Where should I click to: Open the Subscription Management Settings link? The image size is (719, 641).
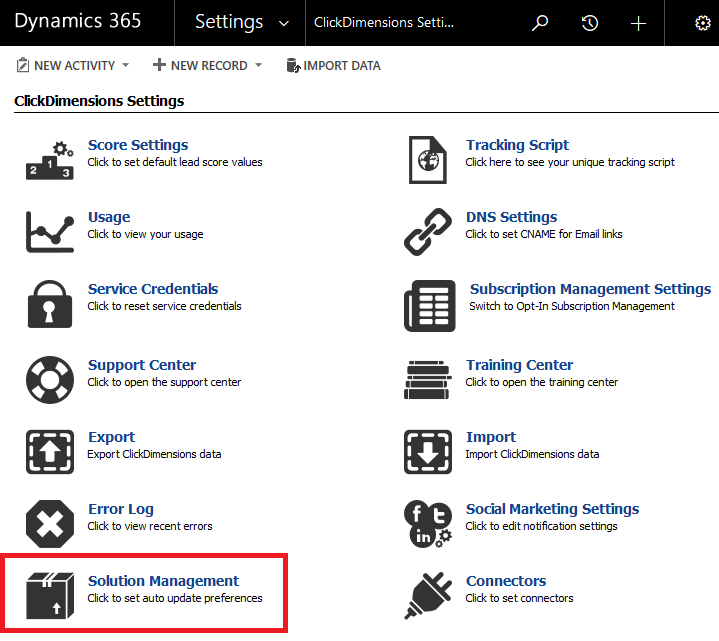[590, 289]
